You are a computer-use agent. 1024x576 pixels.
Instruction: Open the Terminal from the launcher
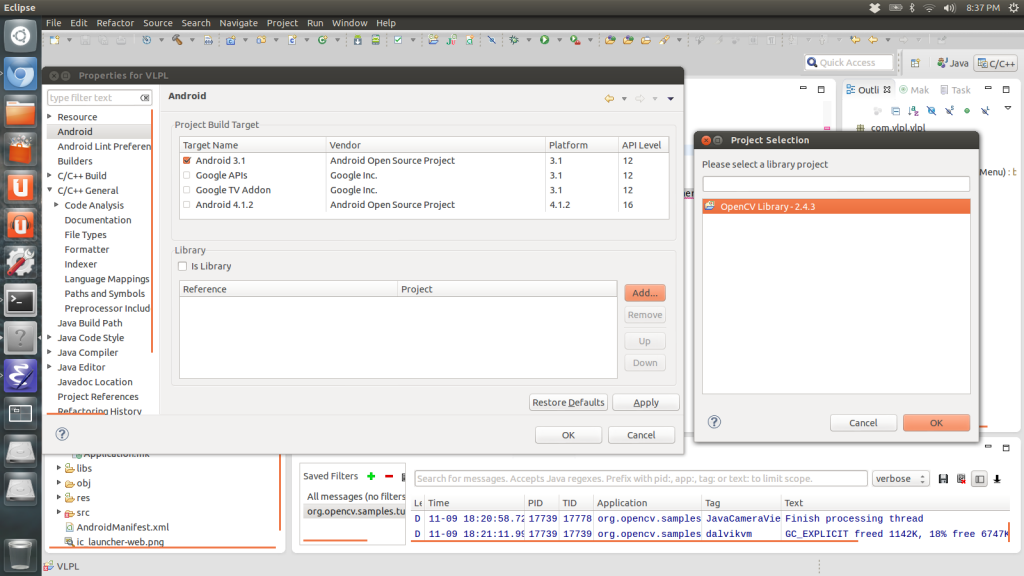point(21,299)
